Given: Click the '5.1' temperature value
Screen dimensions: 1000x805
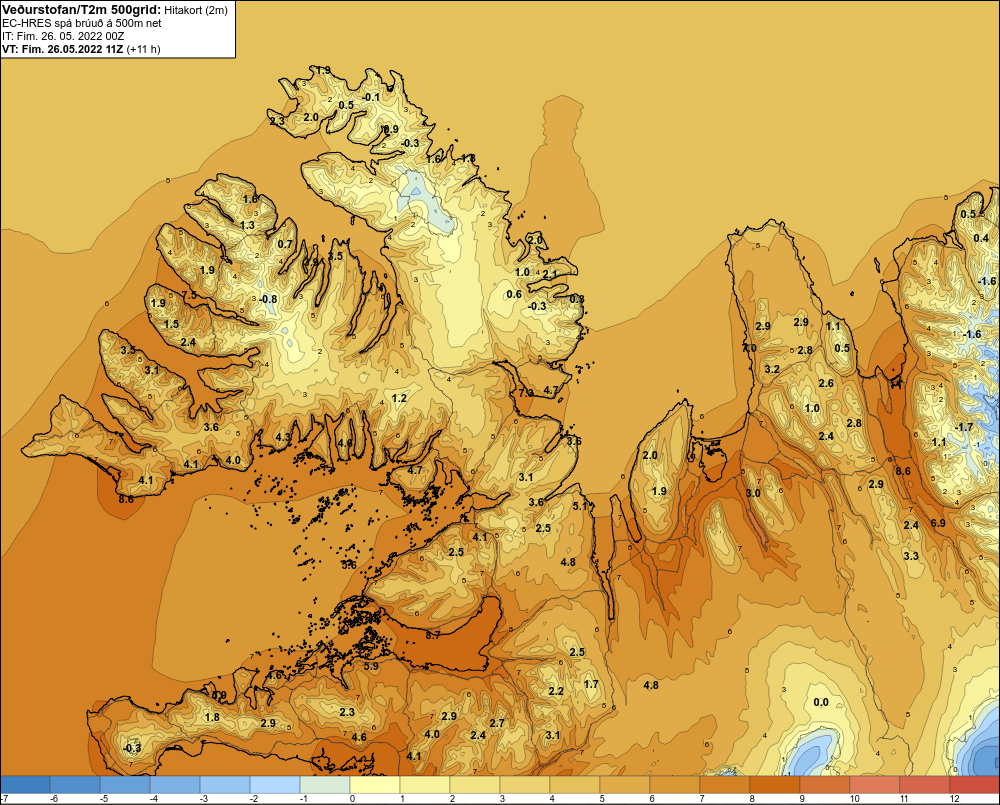Looking at the screenshot, I should pyautogui.click(x=580, y=506).
